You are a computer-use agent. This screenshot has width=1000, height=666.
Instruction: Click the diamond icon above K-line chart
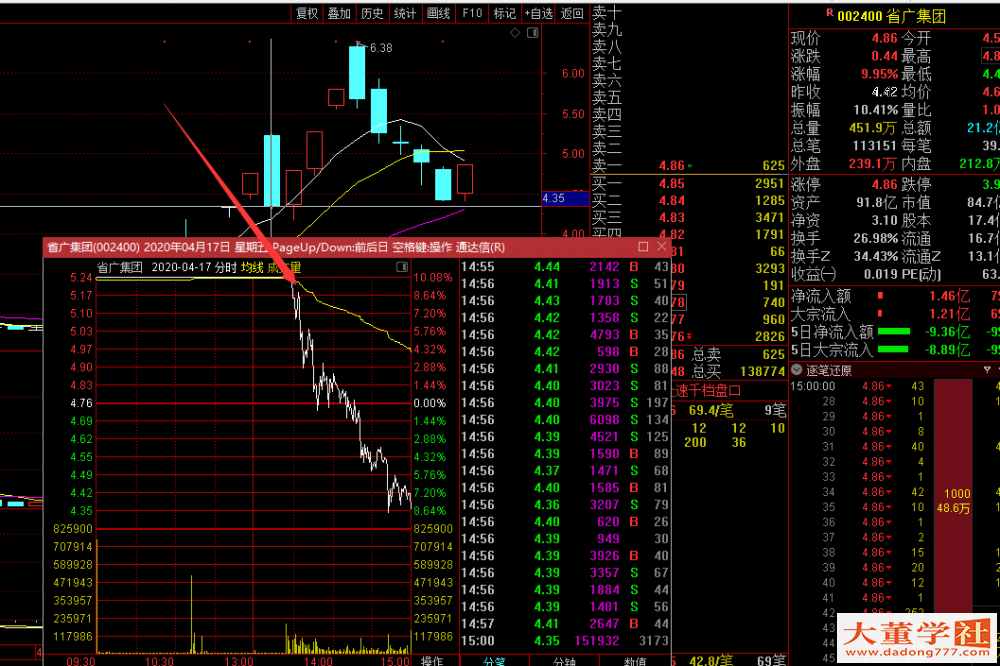point(515,33)
